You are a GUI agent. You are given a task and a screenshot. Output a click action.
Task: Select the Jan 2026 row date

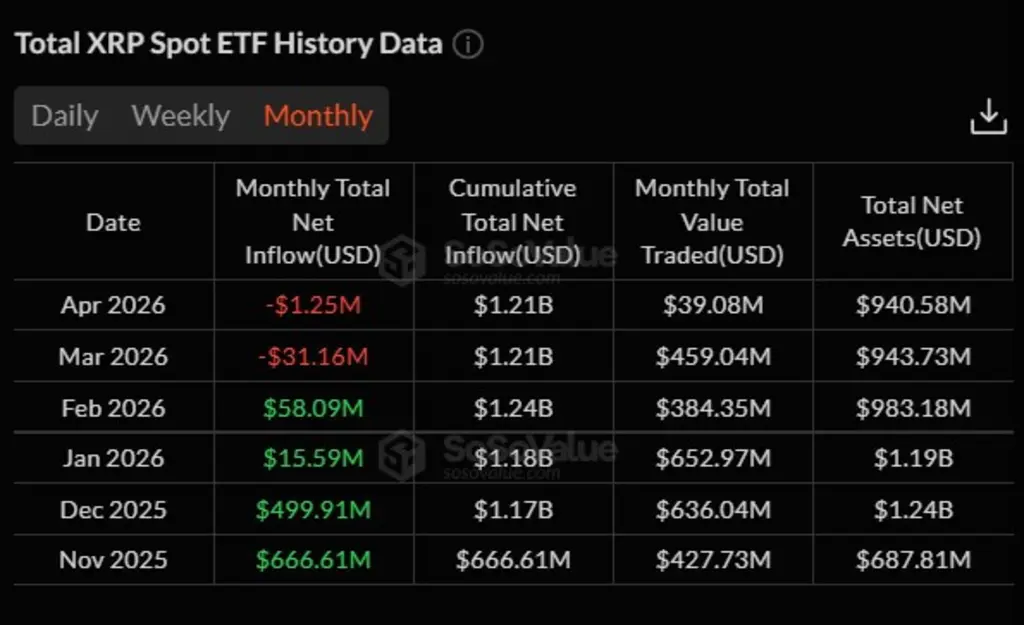click(113, 458)
